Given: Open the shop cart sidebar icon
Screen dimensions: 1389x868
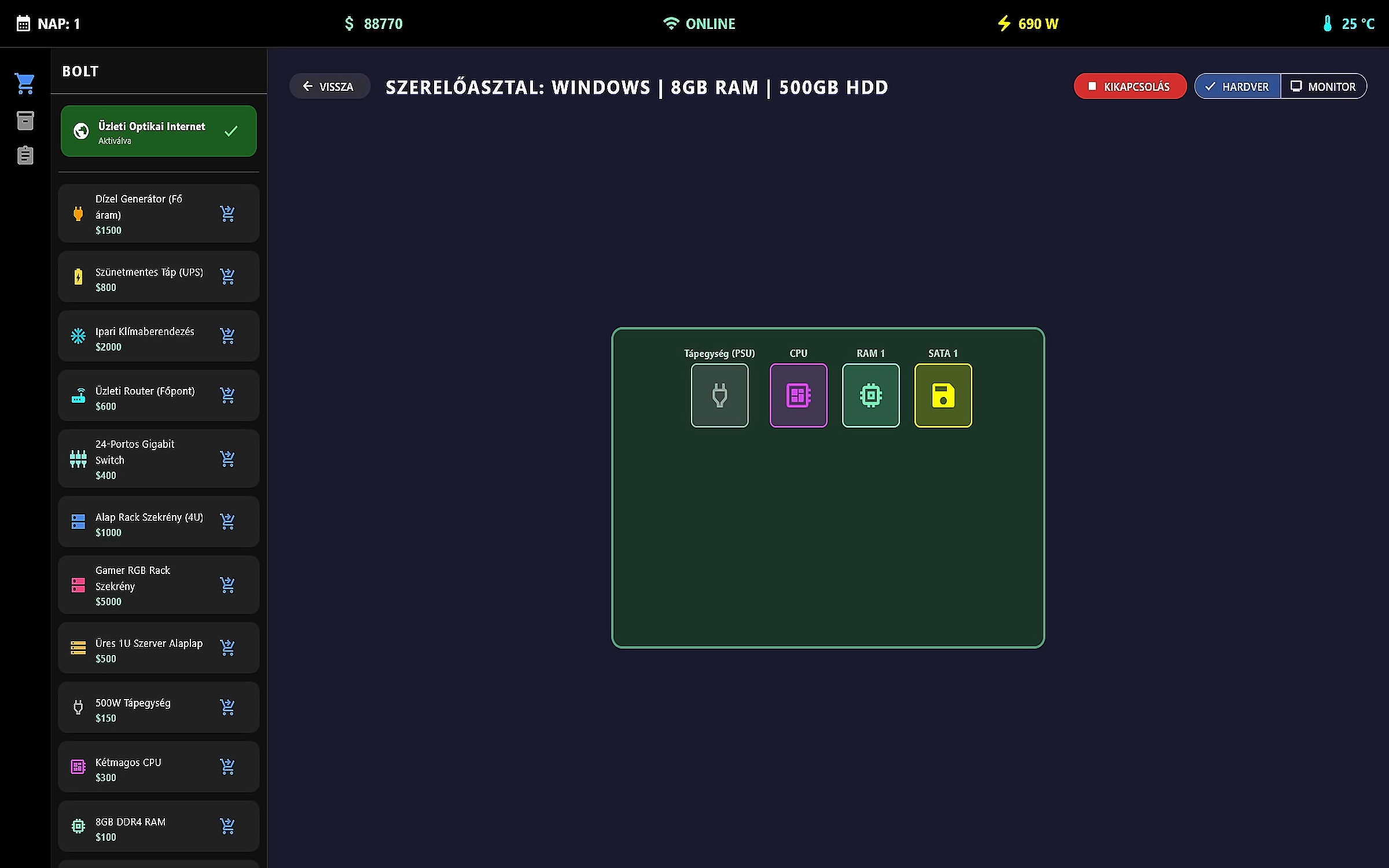Looking at the screenshot, I should [x=25, y=84].
